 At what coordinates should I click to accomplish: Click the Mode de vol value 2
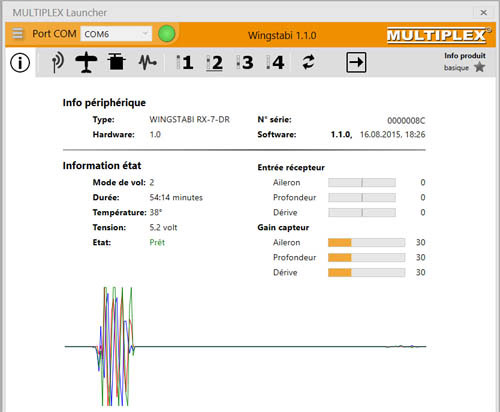point(152,182)
